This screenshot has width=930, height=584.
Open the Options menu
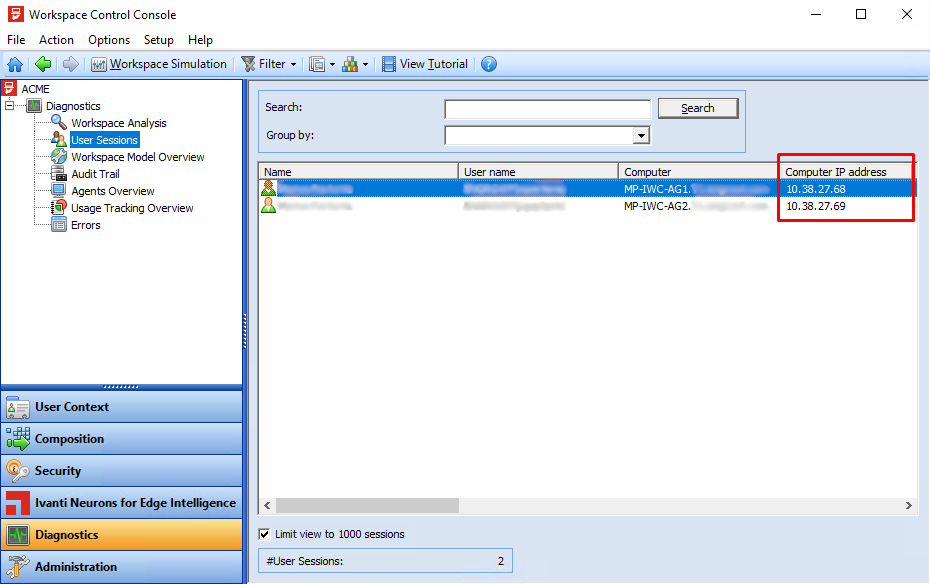(109, 40)
